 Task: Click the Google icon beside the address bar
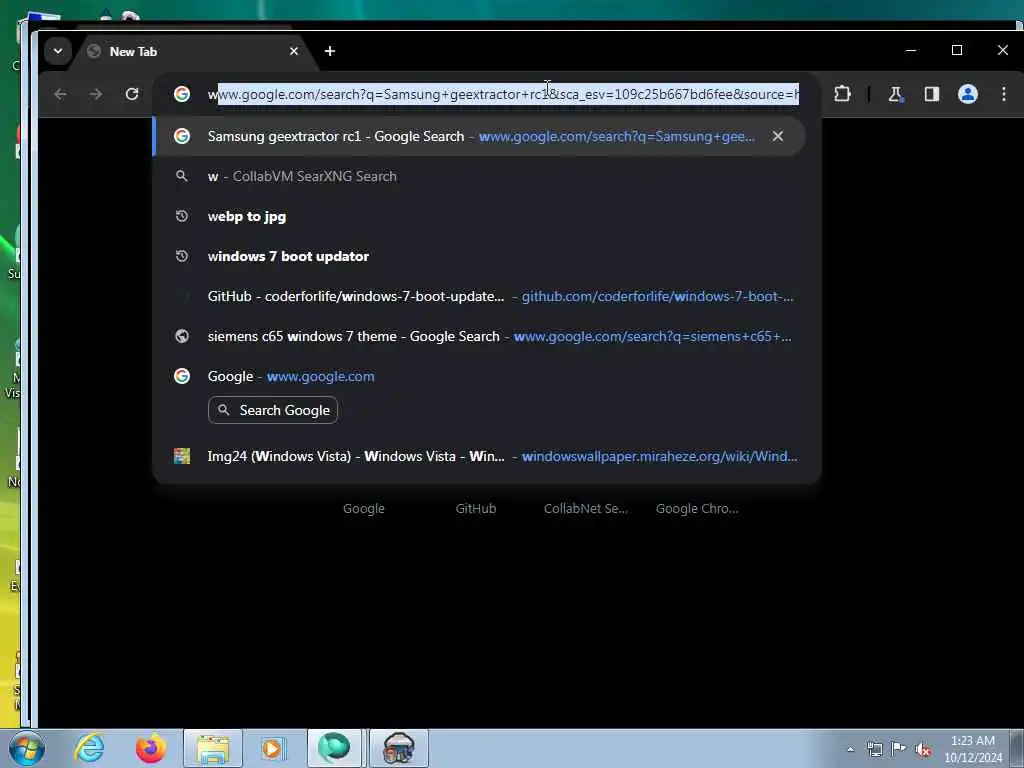coord(182,94)
